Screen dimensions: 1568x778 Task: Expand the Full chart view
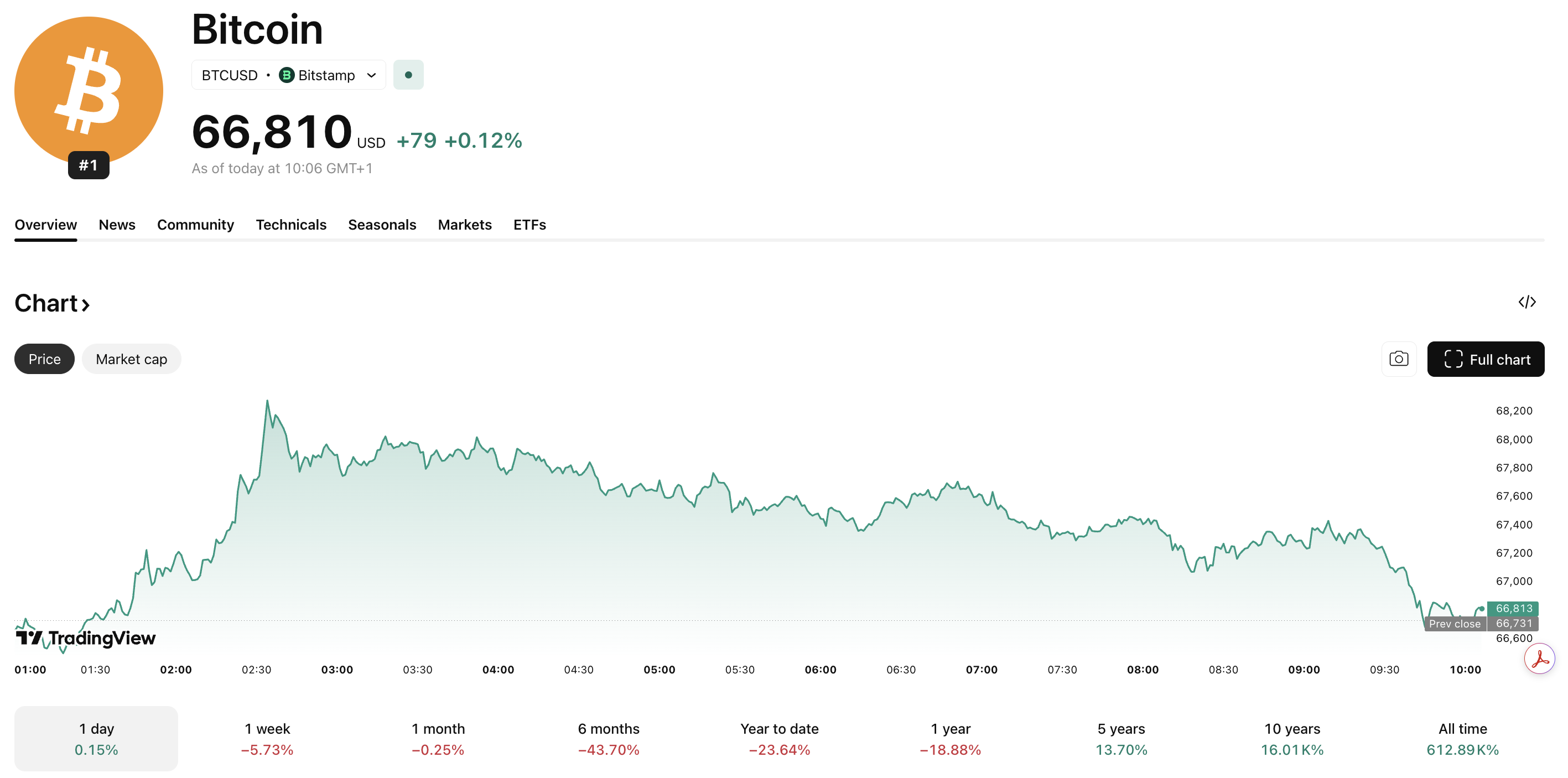tap(1486, 359)
